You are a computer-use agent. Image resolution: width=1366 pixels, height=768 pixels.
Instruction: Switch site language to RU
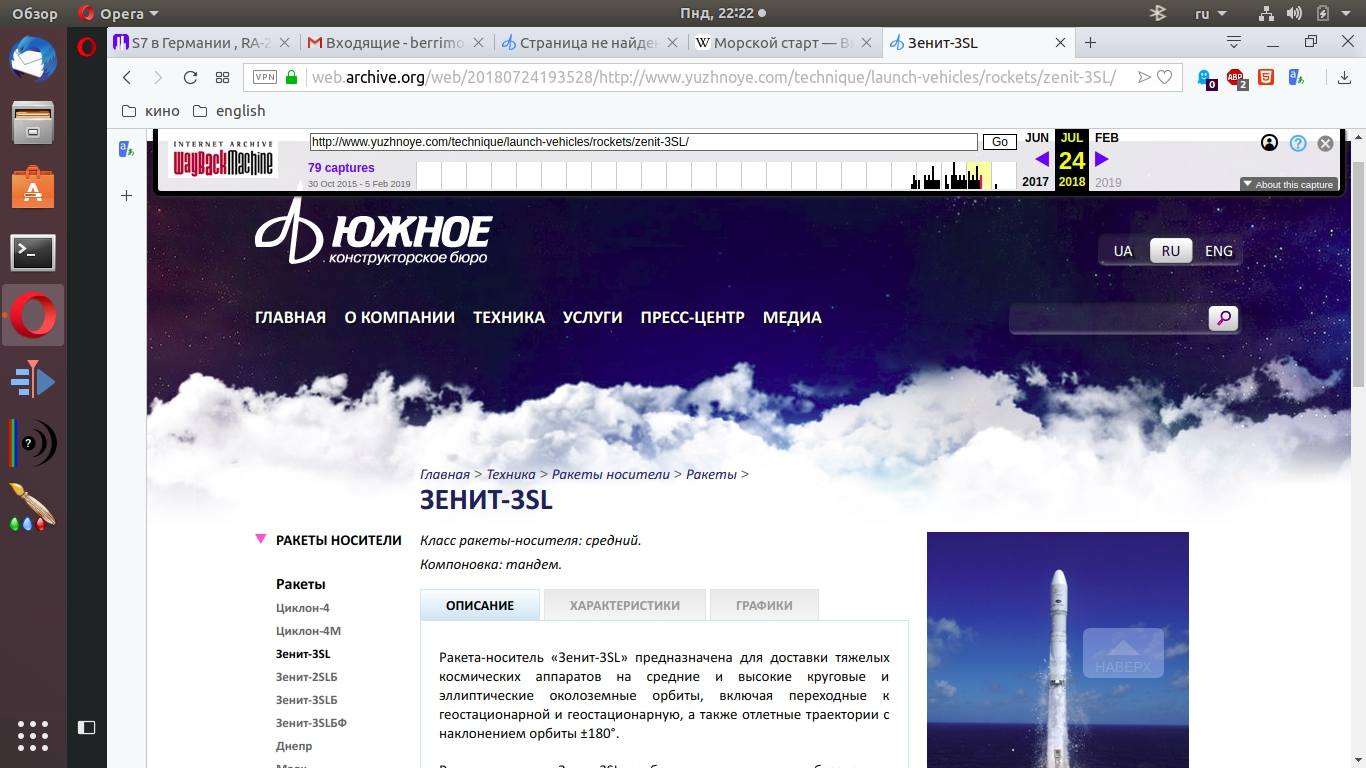point(1171,251)
